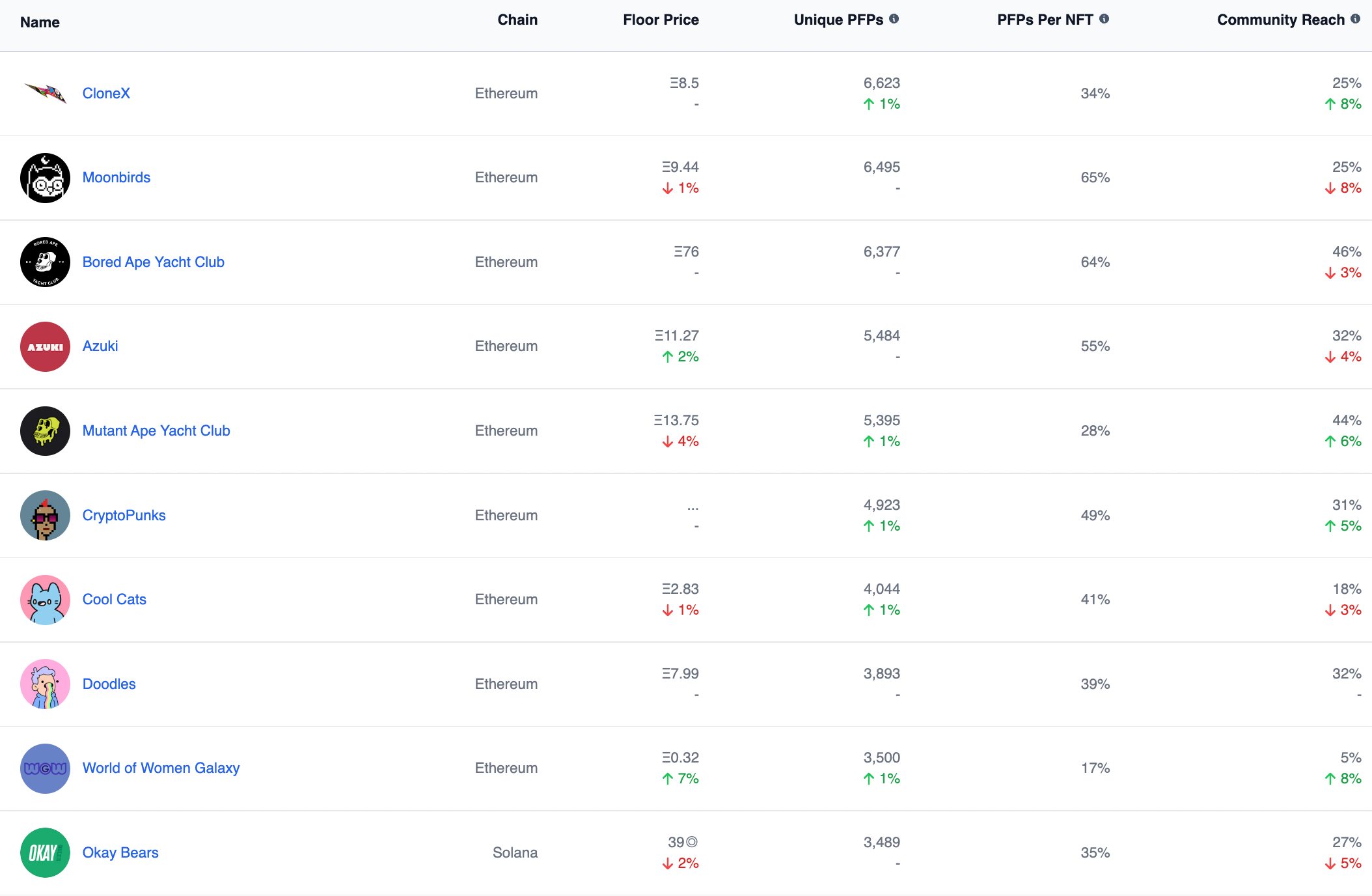Click Mutant Ape unique PFPs count 5,395
The height and width of the screenshot is (896, 1372).
882,420
